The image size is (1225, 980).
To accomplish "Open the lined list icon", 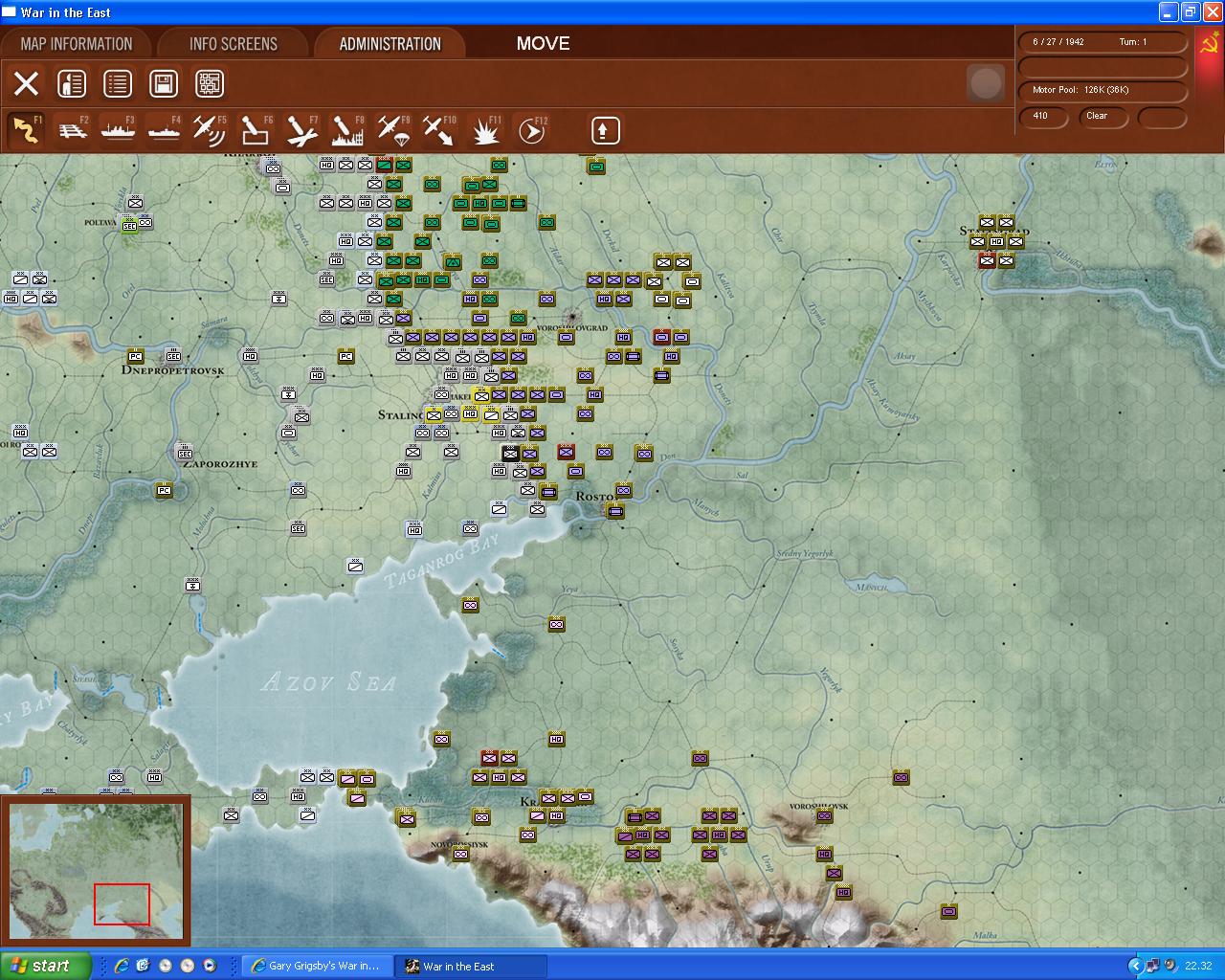I will (x=118, y=83).
